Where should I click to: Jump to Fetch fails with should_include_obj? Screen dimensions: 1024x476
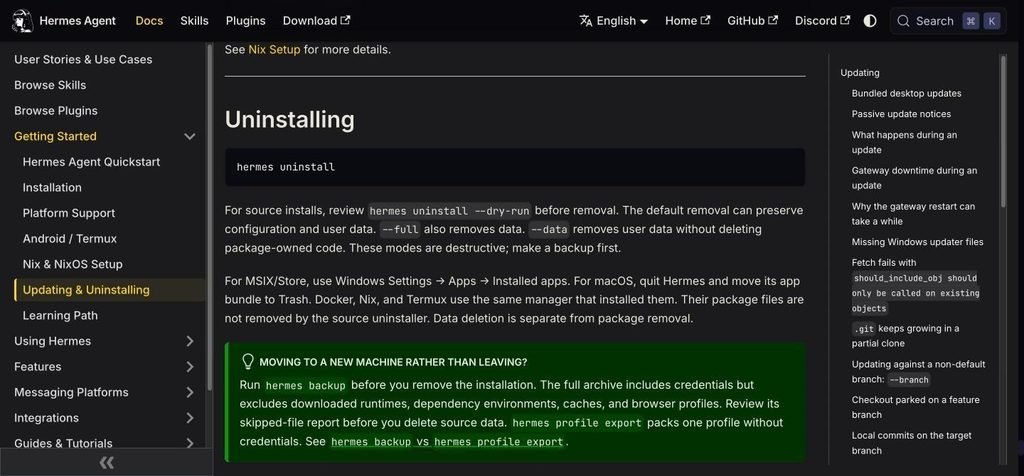pos(916,285)
